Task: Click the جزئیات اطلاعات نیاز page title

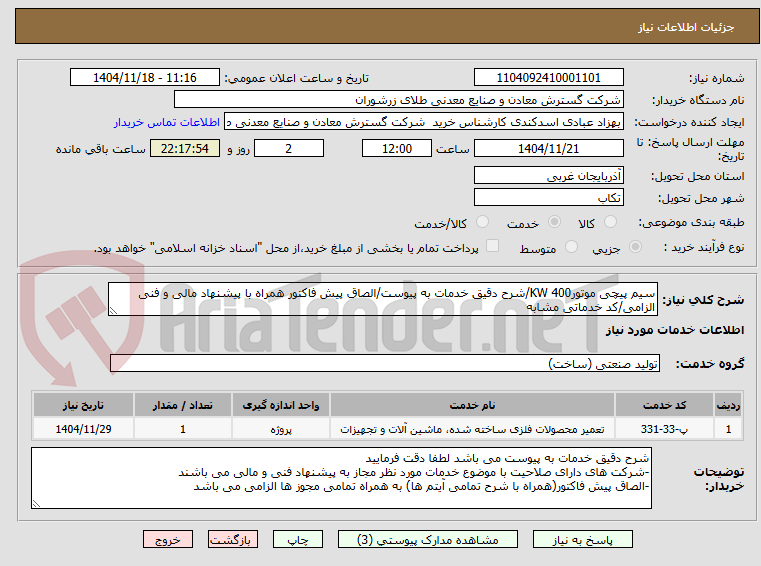Action: (686, 27)
